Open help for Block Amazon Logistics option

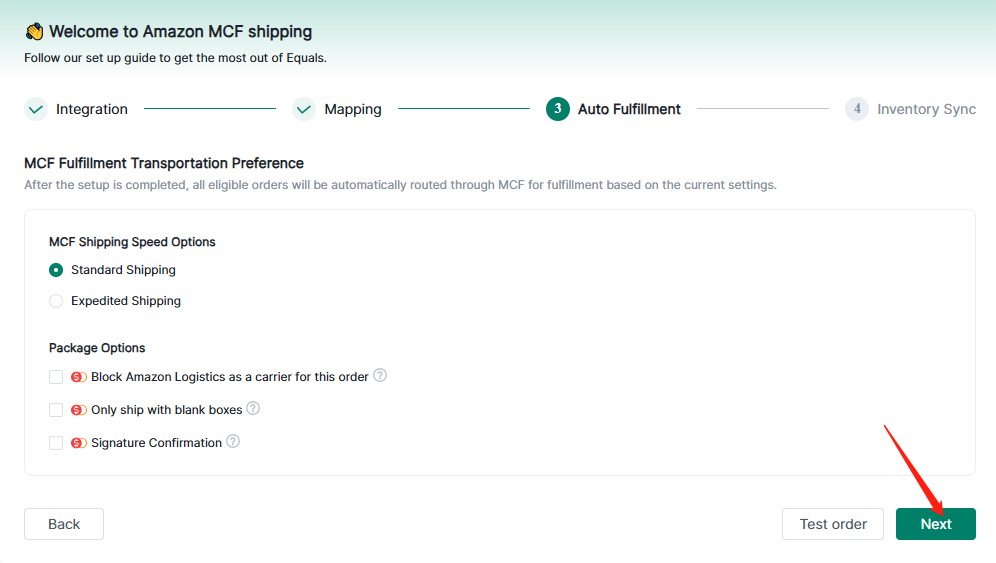[x=380, y=376]
